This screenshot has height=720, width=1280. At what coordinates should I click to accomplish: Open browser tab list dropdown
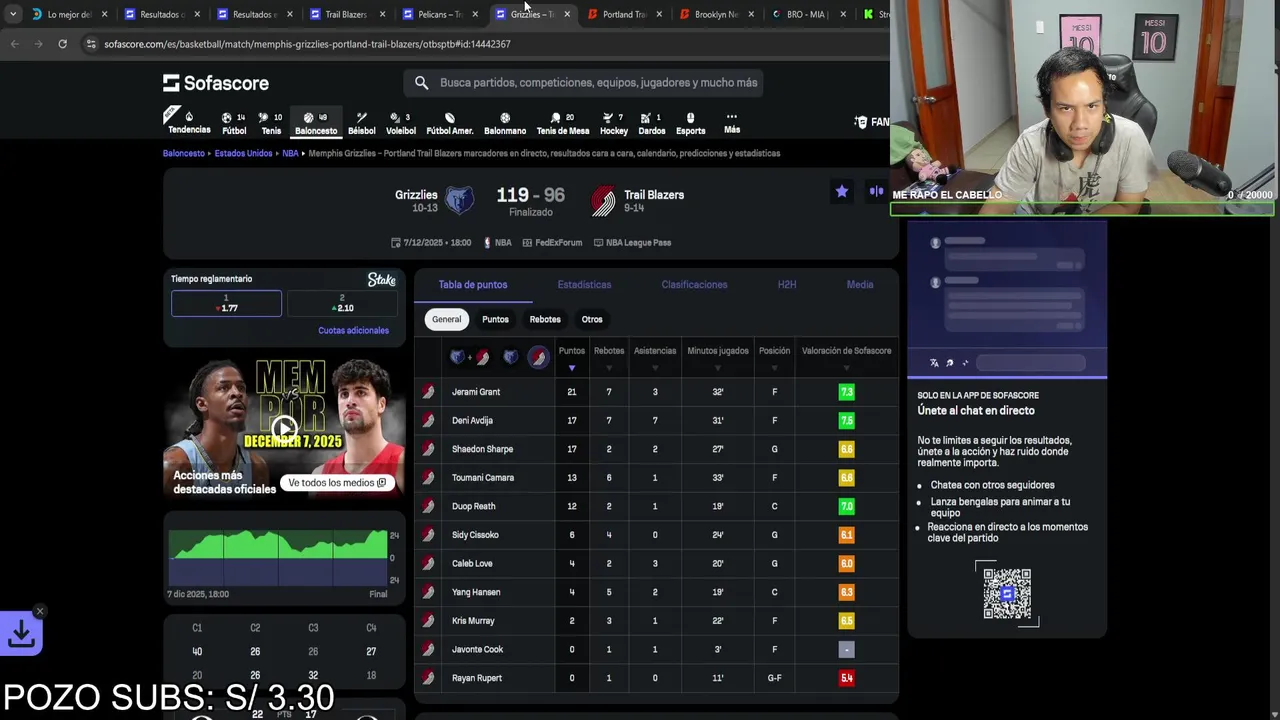(x=12, y=14)
